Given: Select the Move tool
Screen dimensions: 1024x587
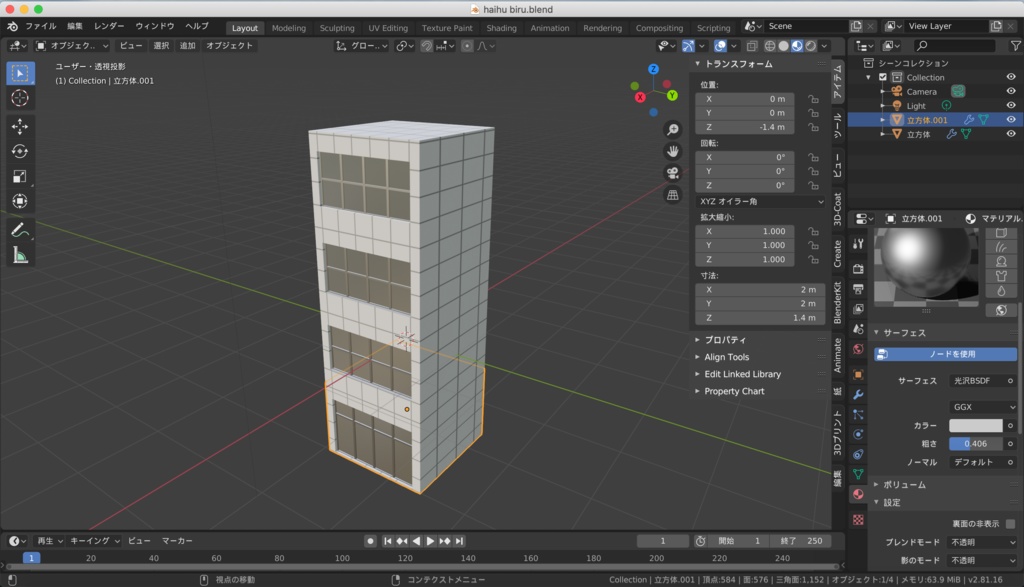Looking at the screenshot, I should point(20,126).
